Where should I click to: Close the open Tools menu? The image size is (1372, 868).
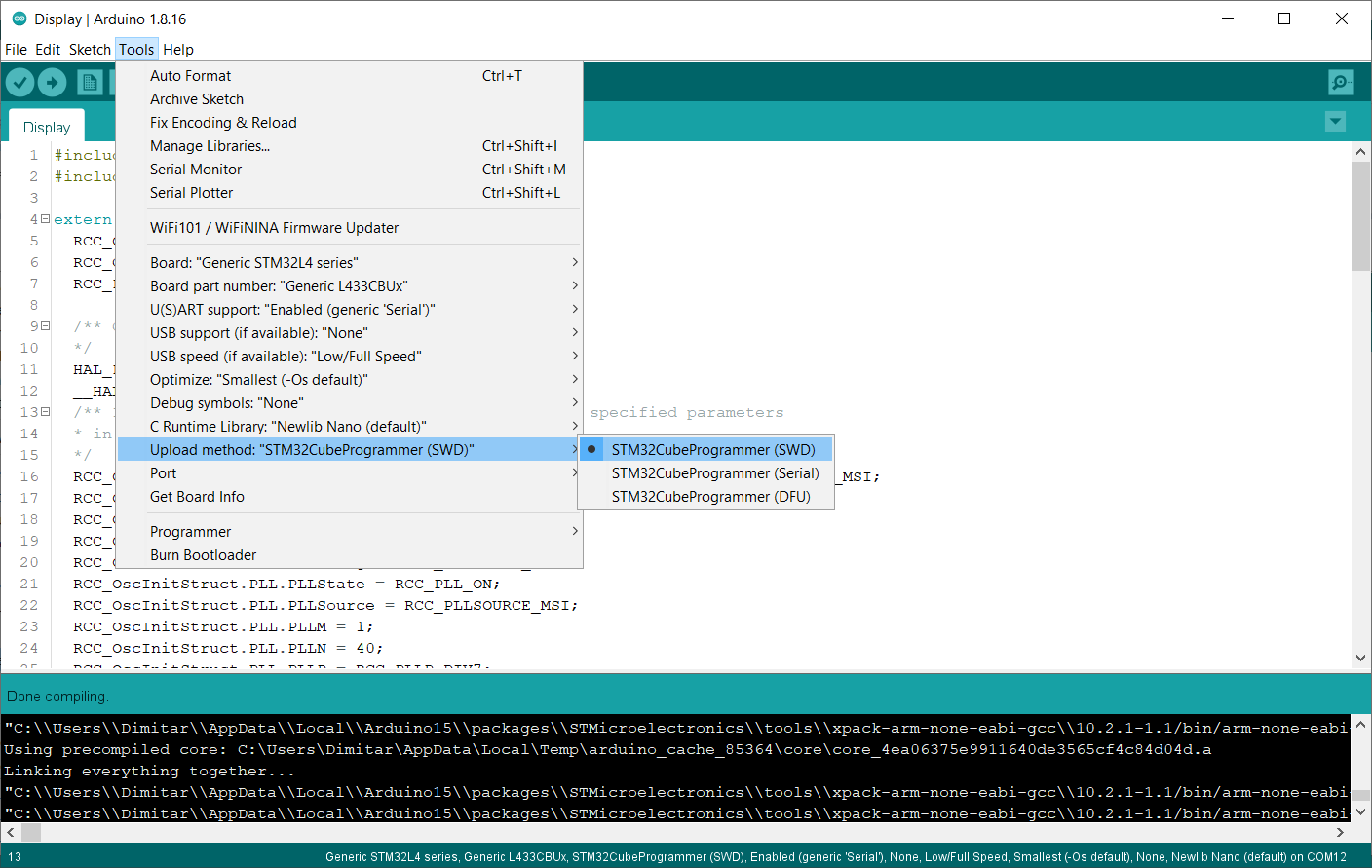[x=136, y=50]
